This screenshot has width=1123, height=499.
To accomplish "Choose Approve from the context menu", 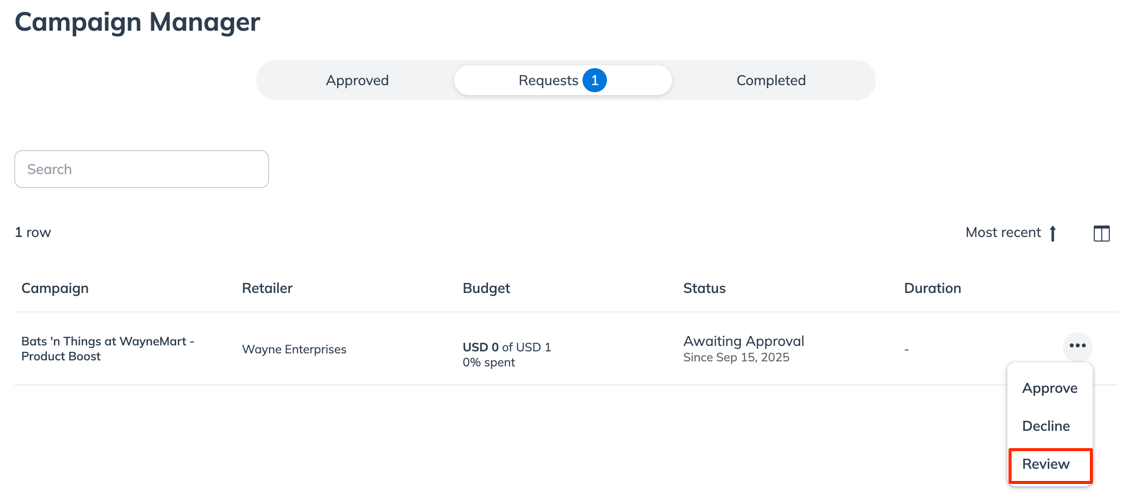I will pyautogui.click(x=1049, y=388).
